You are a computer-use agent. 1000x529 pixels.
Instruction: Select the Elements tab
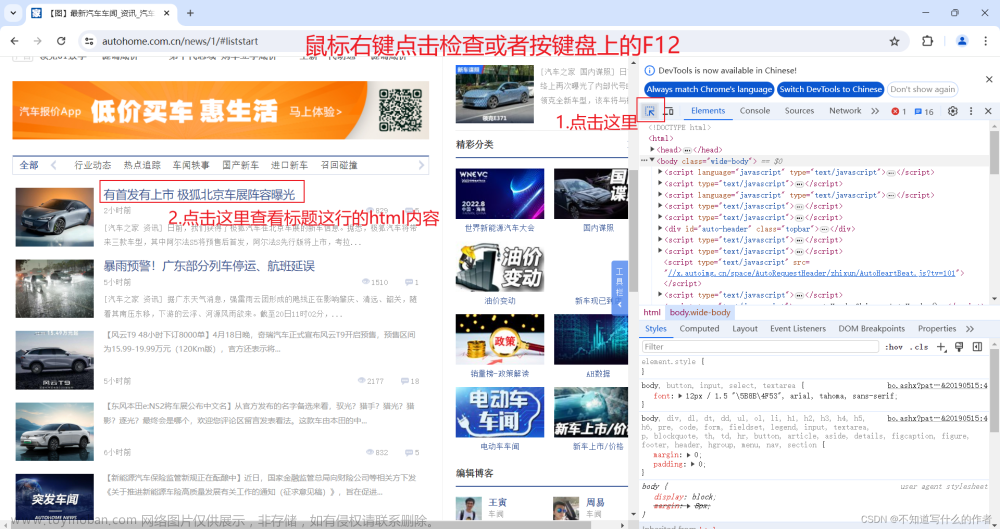click(x=708, y=111)
